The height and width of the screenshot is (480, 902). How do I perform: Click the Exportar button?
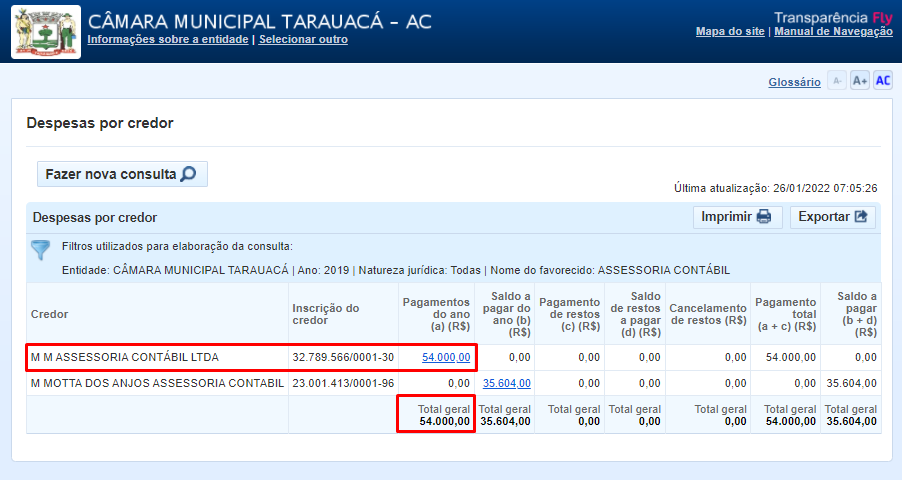point(832,217)
